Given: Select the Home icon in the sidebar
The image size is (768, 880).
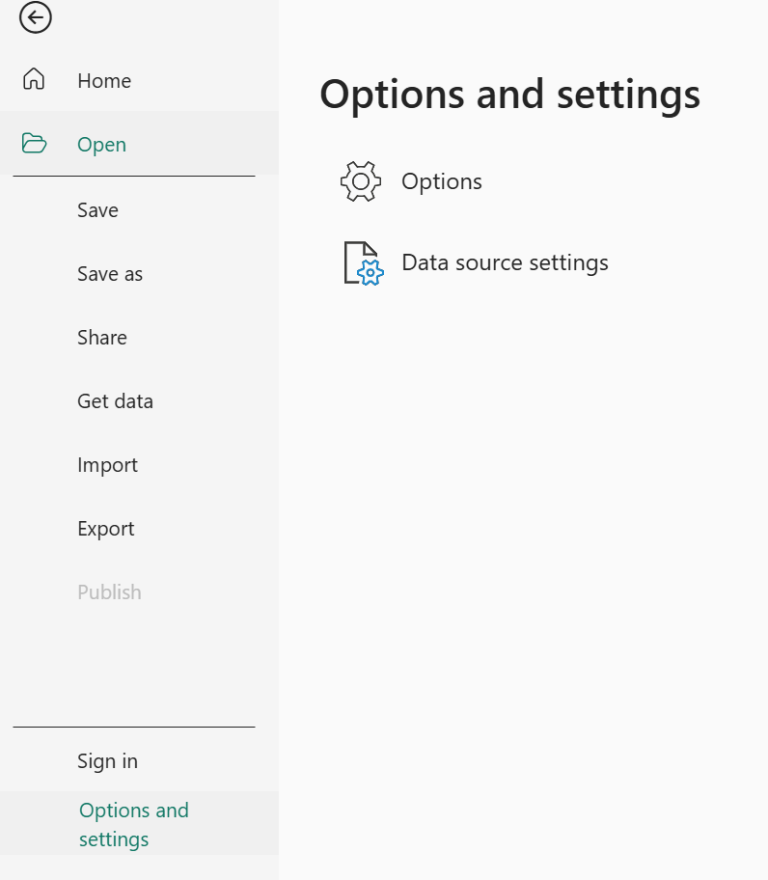Looking at the screenshot, I should coord(31,80).
